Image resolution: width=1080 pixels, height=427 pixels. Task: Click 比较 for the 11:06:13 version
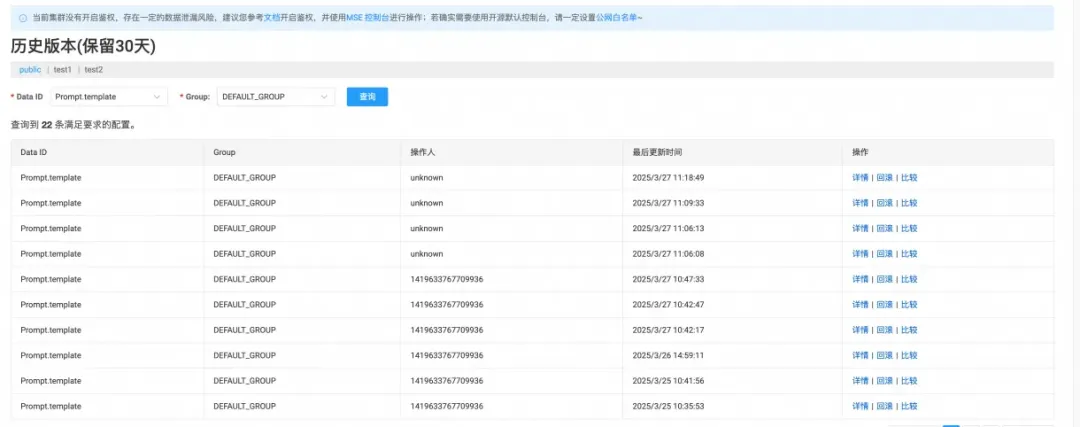tap(909, 229)
